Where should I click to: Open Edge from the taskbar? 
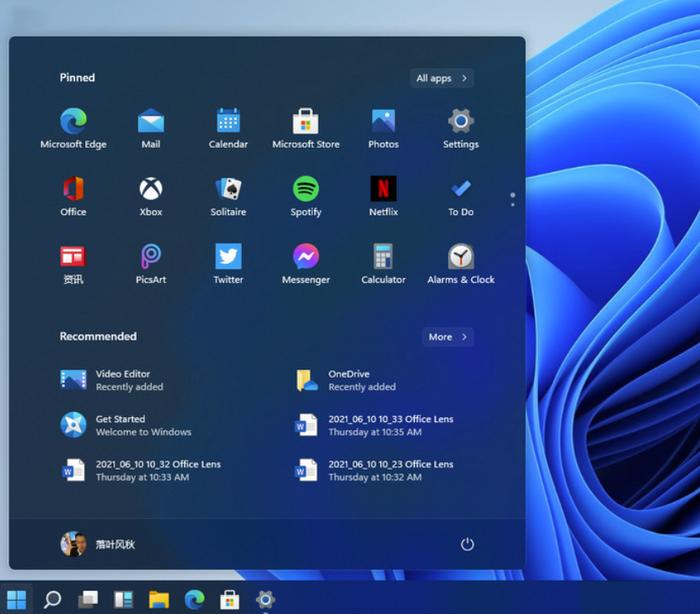pos(195,599)
